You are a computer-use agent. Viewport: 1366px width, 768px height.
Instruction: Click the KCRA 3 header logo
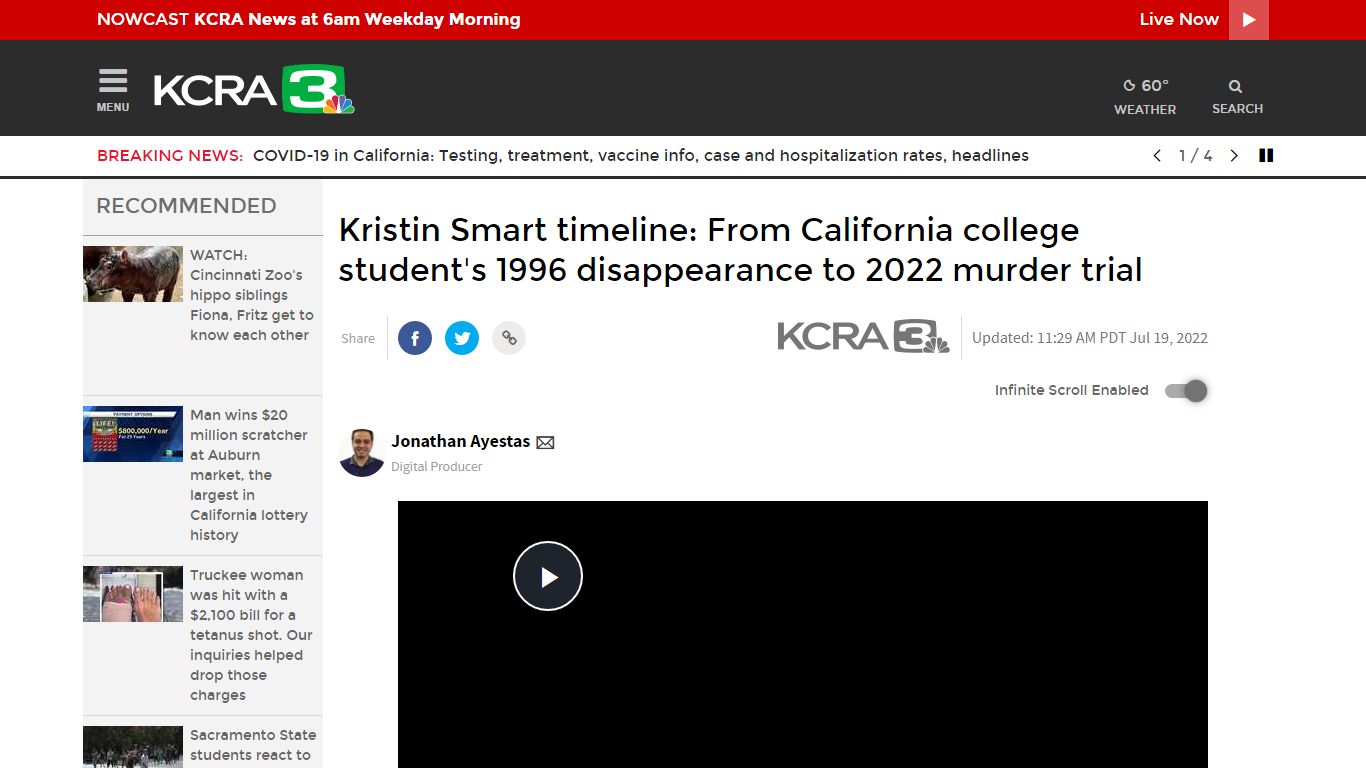coord(254,90)
